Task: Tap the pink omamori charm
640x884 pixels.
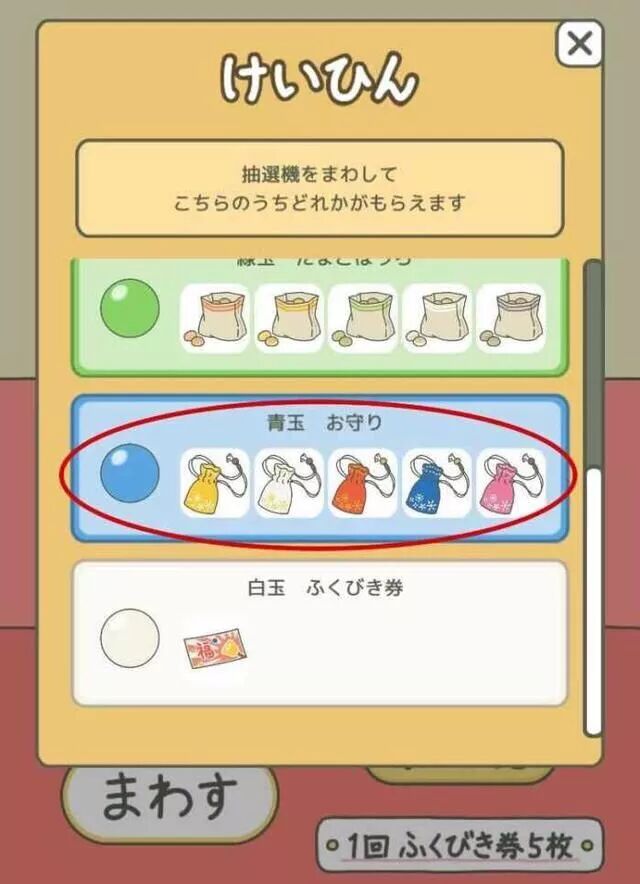Action: tap(511, 483)
